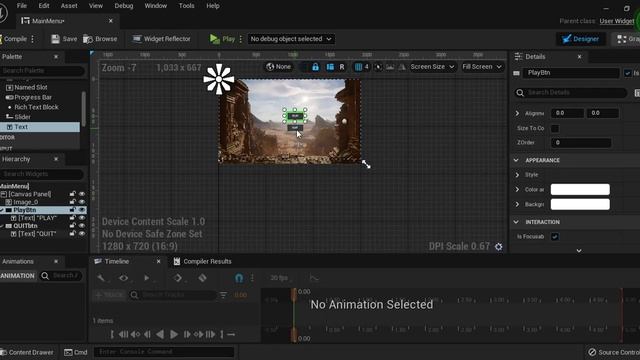Toggle the designer lock icon
Image resolution: width=640 pixels, height=360 pixels.
click(315, 67)
